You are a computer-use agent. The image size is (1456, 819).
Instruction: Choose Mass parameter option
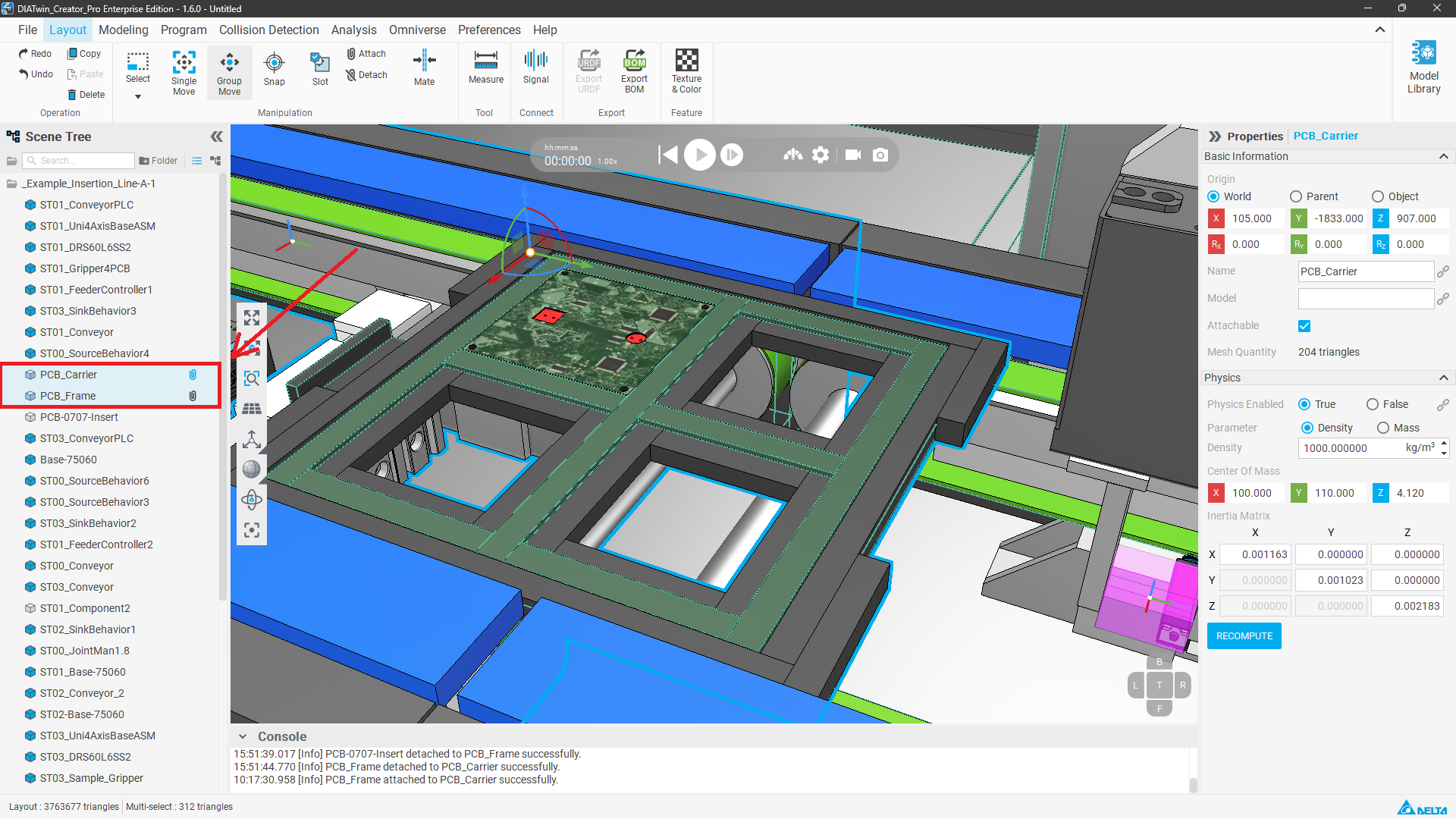click(1383, 428)
